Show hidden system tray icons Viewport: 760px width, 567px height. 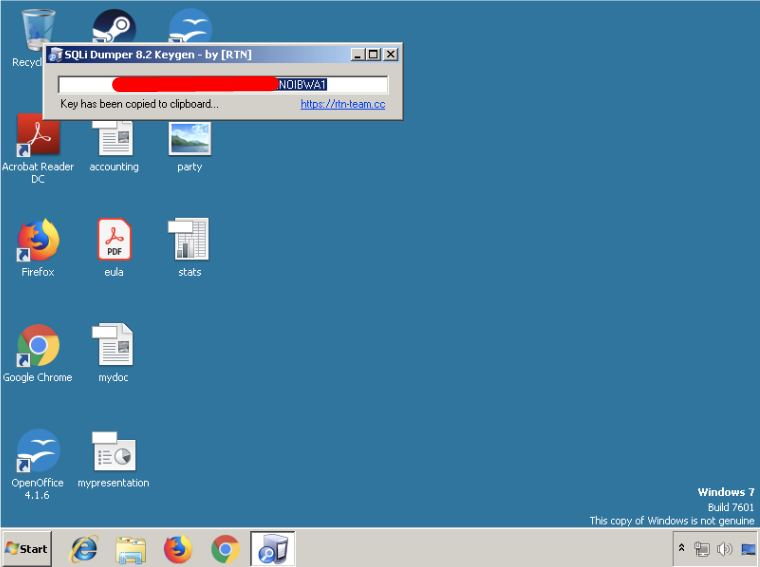pyautogui.click(x=681, y=548)
